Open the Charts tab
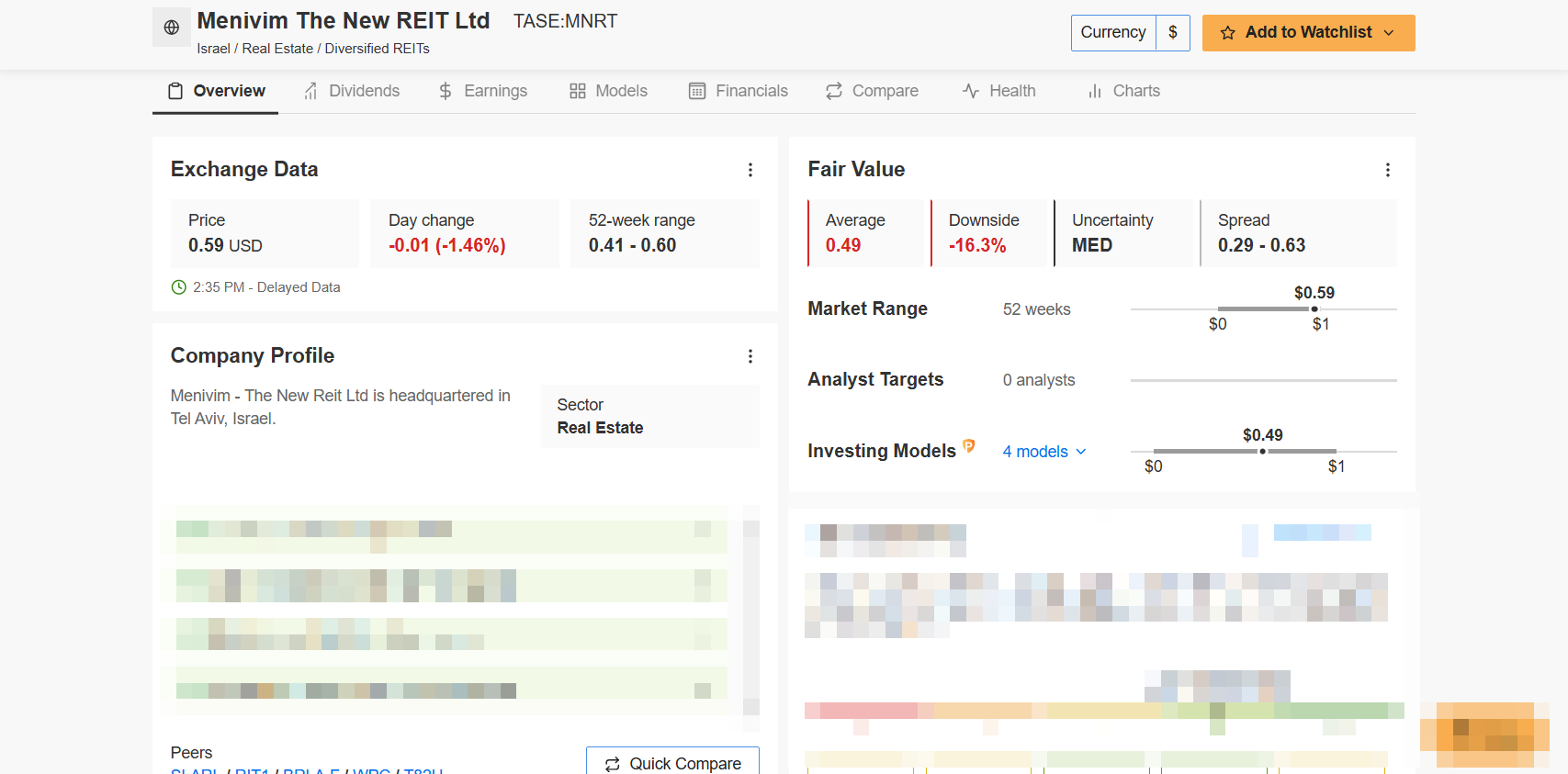Image resolution: width=1568 pixels, height=774 pixels. tap(1123, 91)
